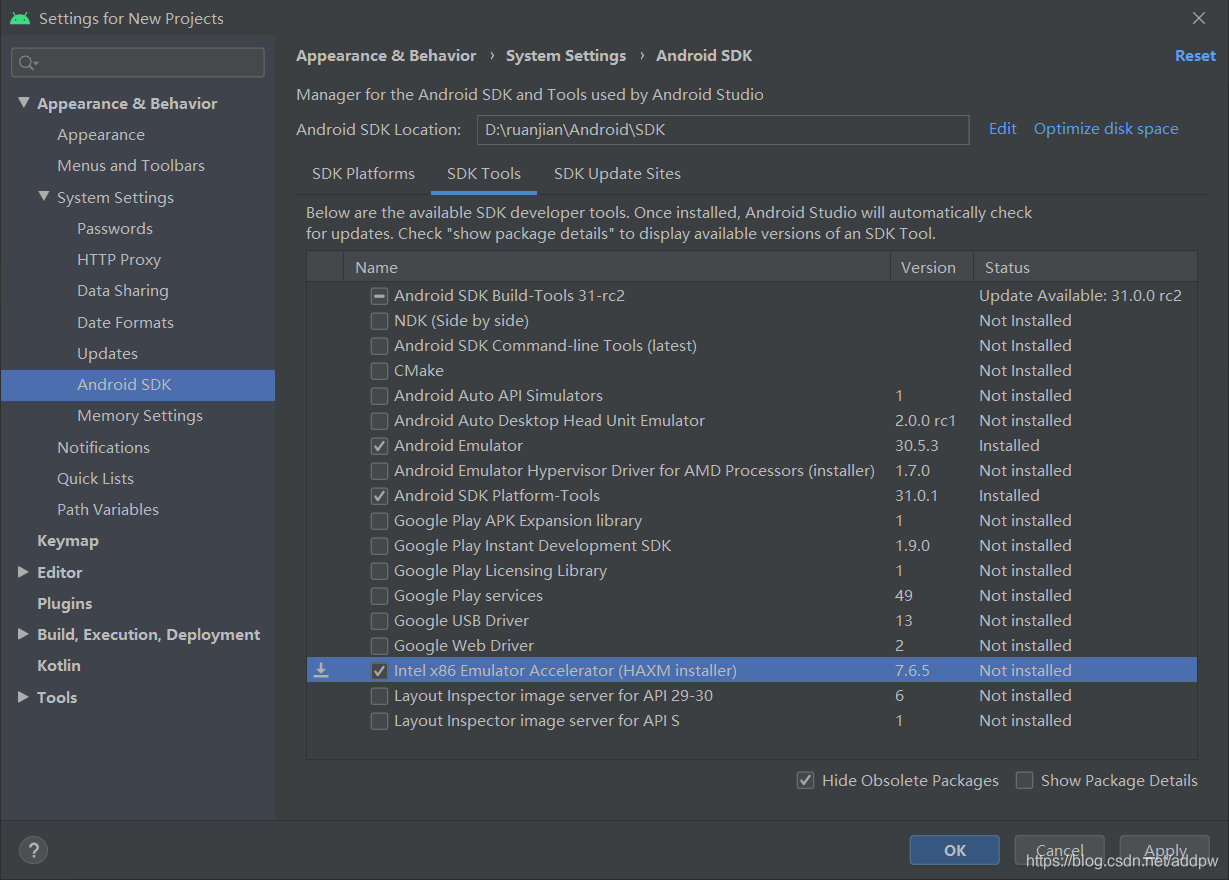Check the CMake checkbox
The width and height of the screenshot is (1229, 880).
coord(379,371)
